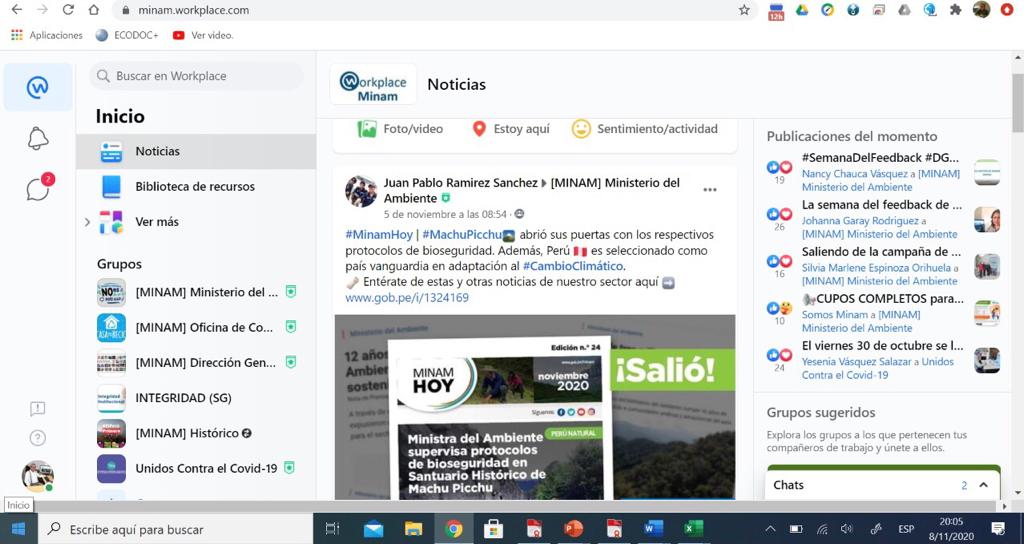Reload the page in browser
Image resolution: width=1024 pixels, height=544 pixels.
click(68, 10)
